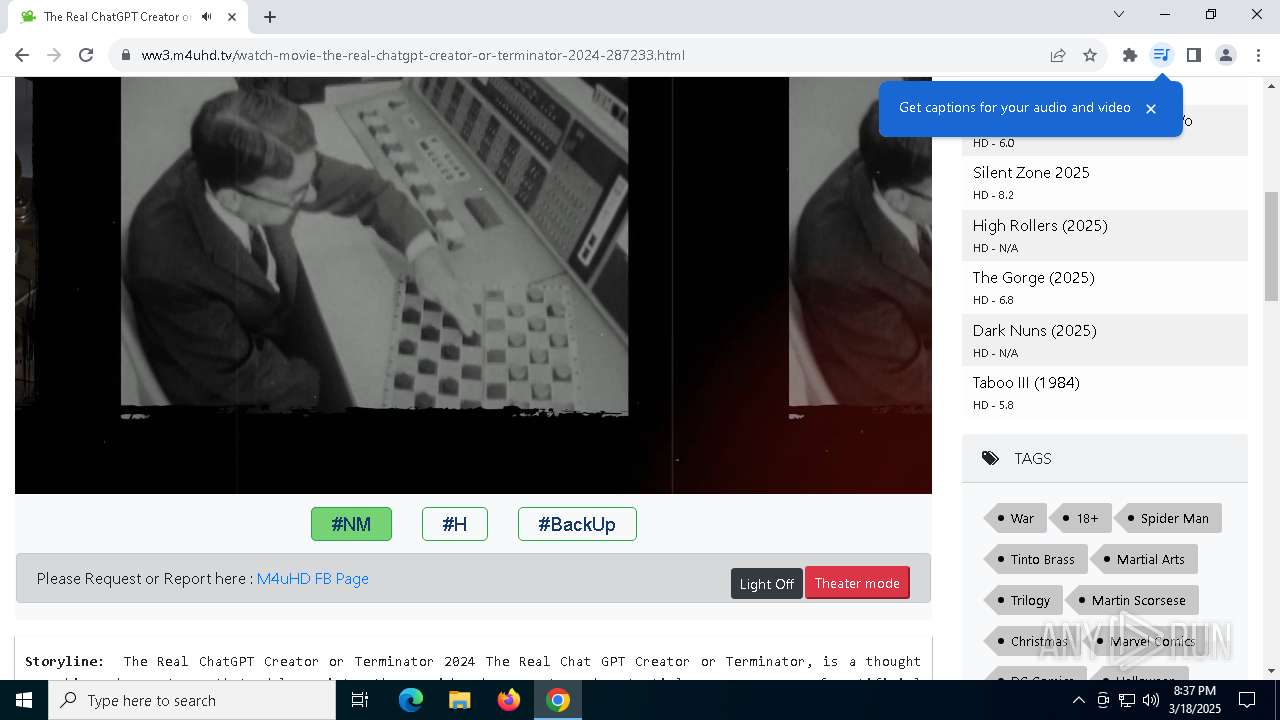The image size is (1280, 720).
Task: Open the notification center
Action: pyautogui.click(x=1247, y=700)
